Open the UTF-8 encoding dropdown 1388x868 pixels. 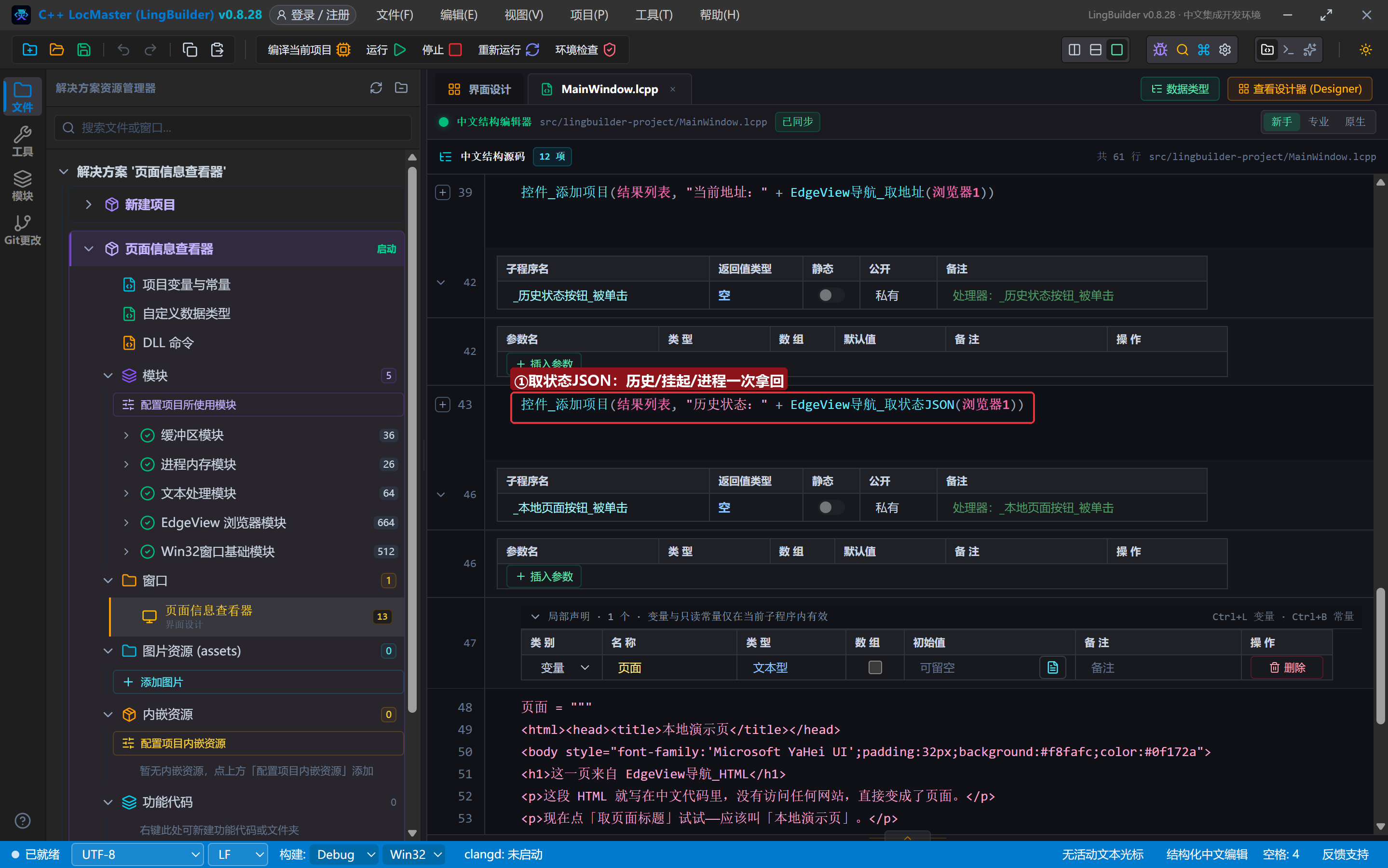[x=138, y=854]
